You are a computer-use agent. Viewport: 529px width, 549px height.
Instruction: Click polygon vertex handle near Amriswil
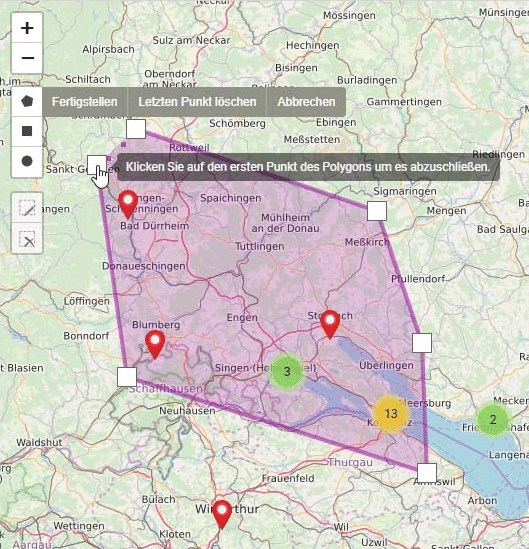[427, 473]
